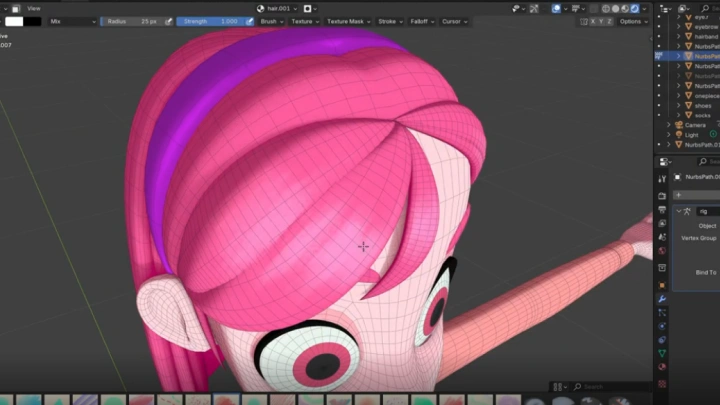Image resolution: width=720 pixels, height=405 pixels.
Task: Open the paint canvas mode selector icon
Action: click(x=310, y=9)
